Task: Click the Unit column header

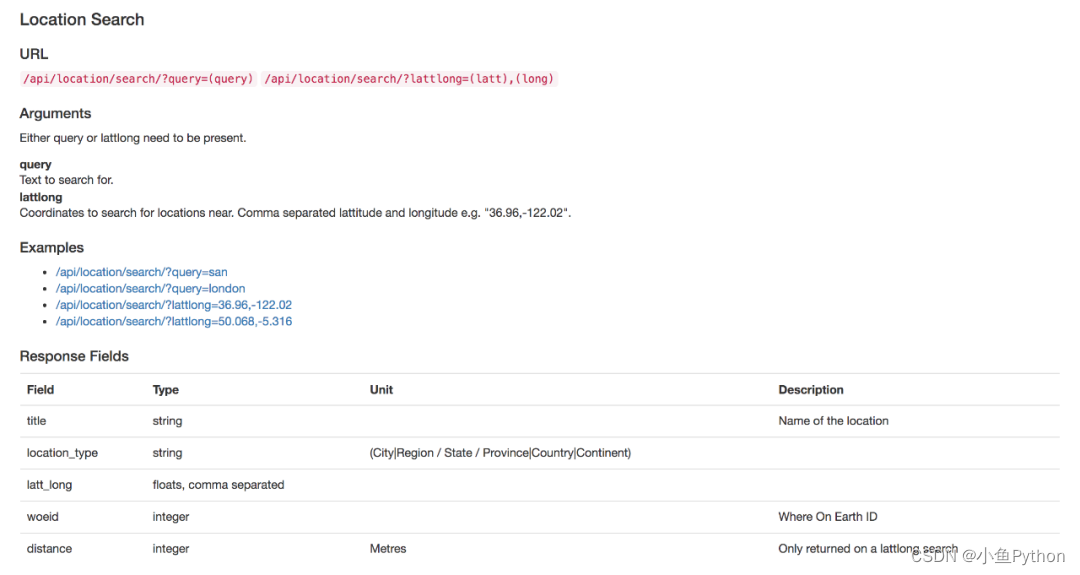Action: pos(381,390)
